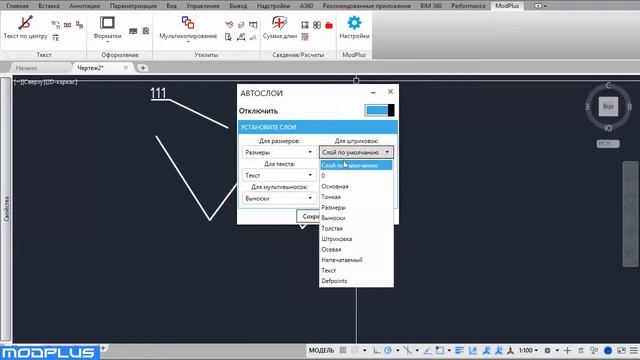640x360 pixels.
Task: Click the bottom-middle dimension icon in Утилиты panel
Action: coord(241,37)
